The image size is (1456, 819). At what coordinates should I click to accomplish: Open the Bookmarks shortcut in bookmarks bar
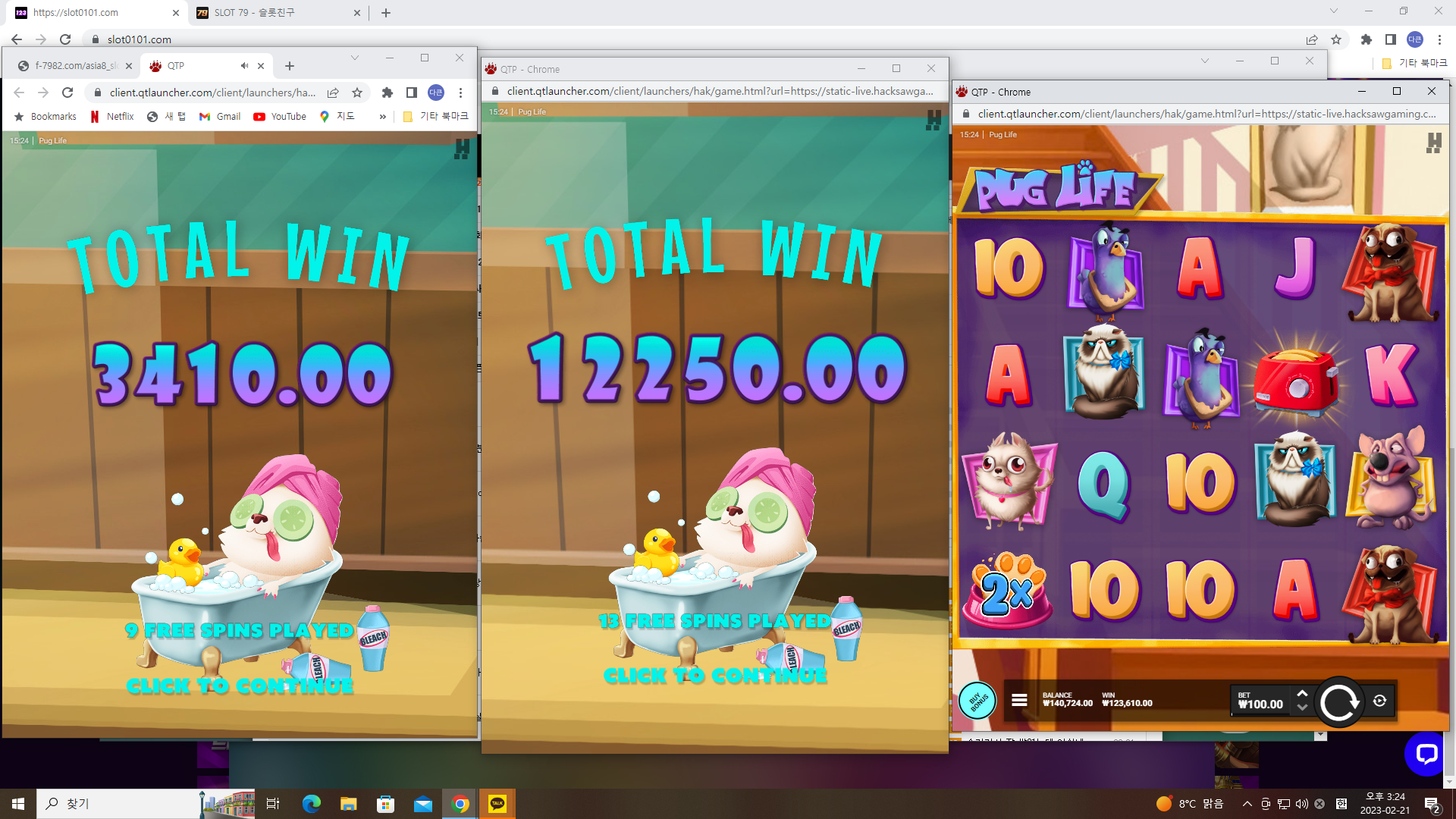45,117
